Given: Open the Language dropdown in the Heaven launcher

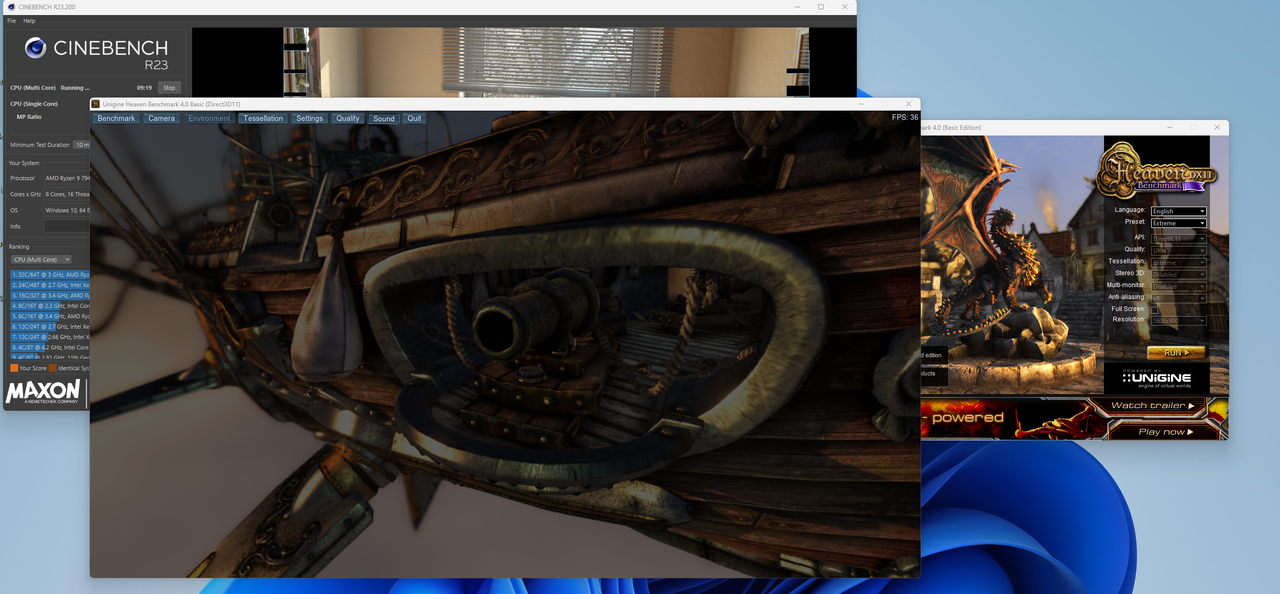Looking at the screenshot, I should click(x=1178, y=211).
